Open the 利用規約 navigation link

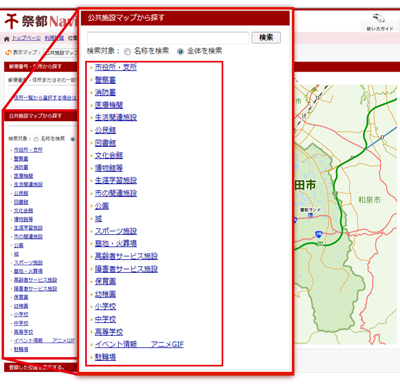pos(54,38)
